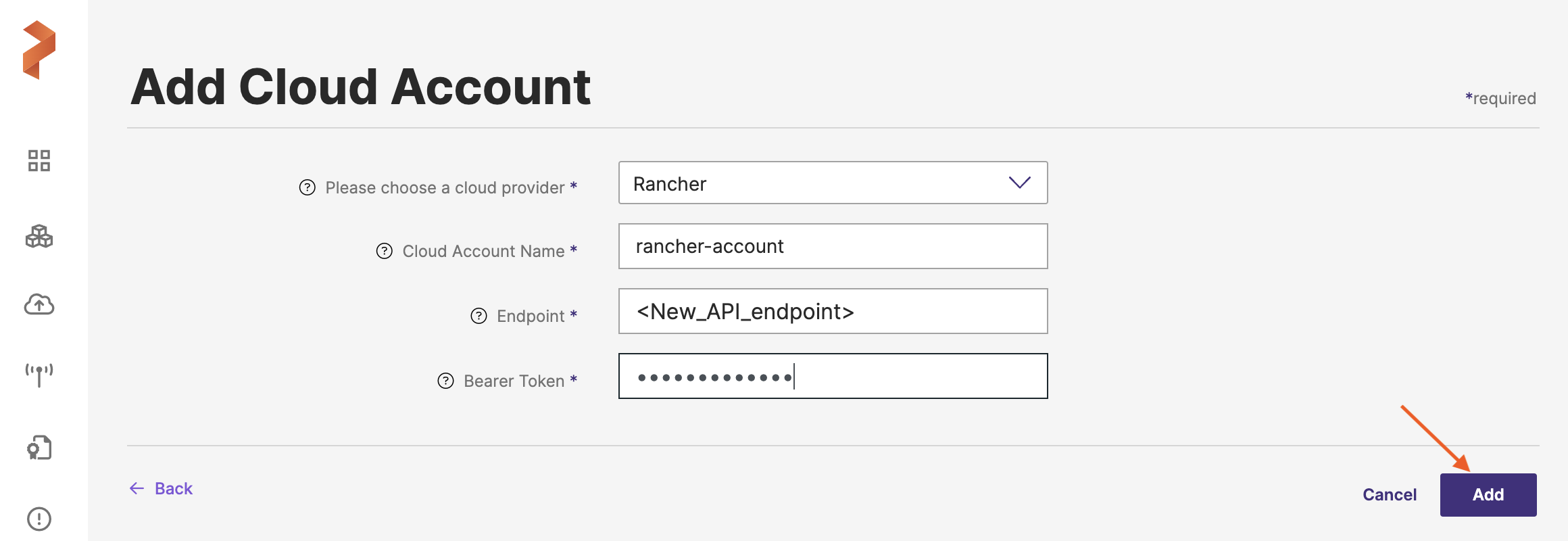The image size is (1568, 541).
Task: Open the clusters cubes icon in sidebar
Action: (x=39, y=237)
